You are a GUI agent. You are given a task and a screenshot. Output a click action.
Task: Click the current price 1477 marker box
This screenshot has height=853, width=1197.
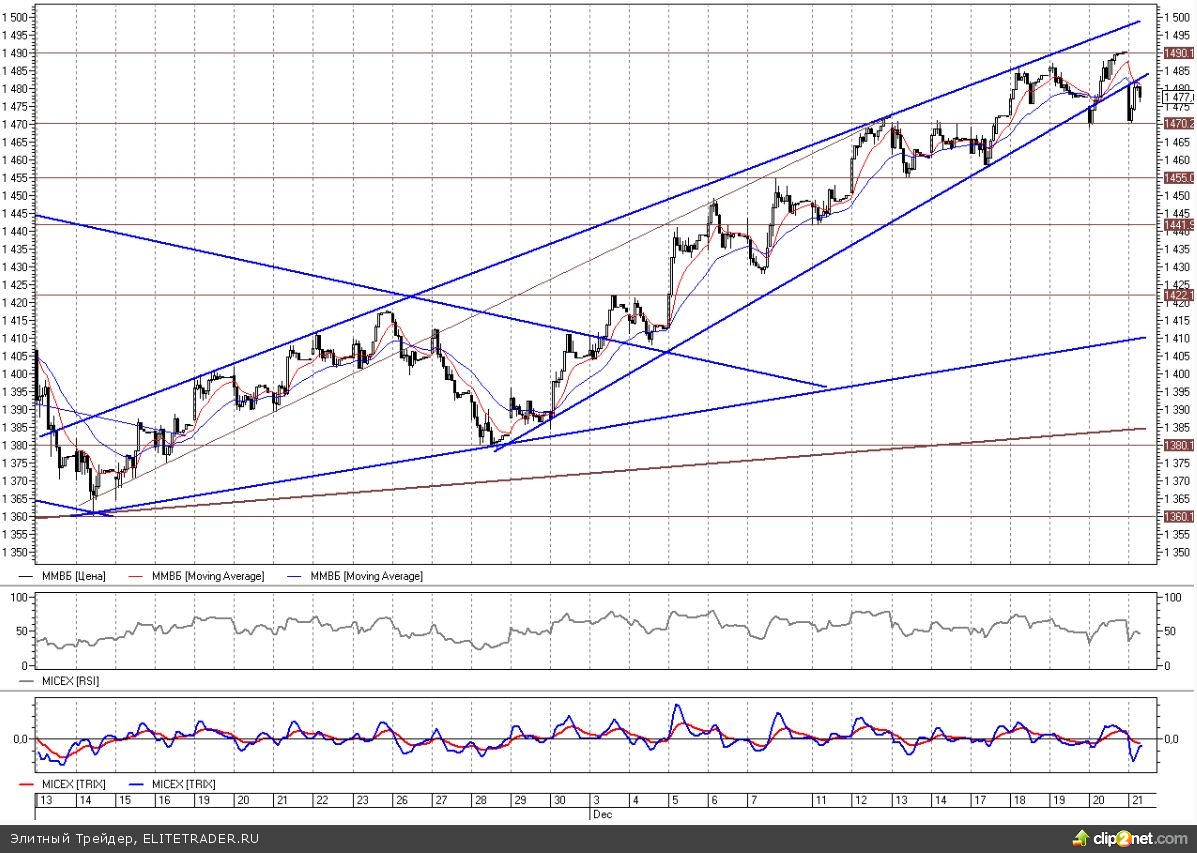pos(1177,98)
